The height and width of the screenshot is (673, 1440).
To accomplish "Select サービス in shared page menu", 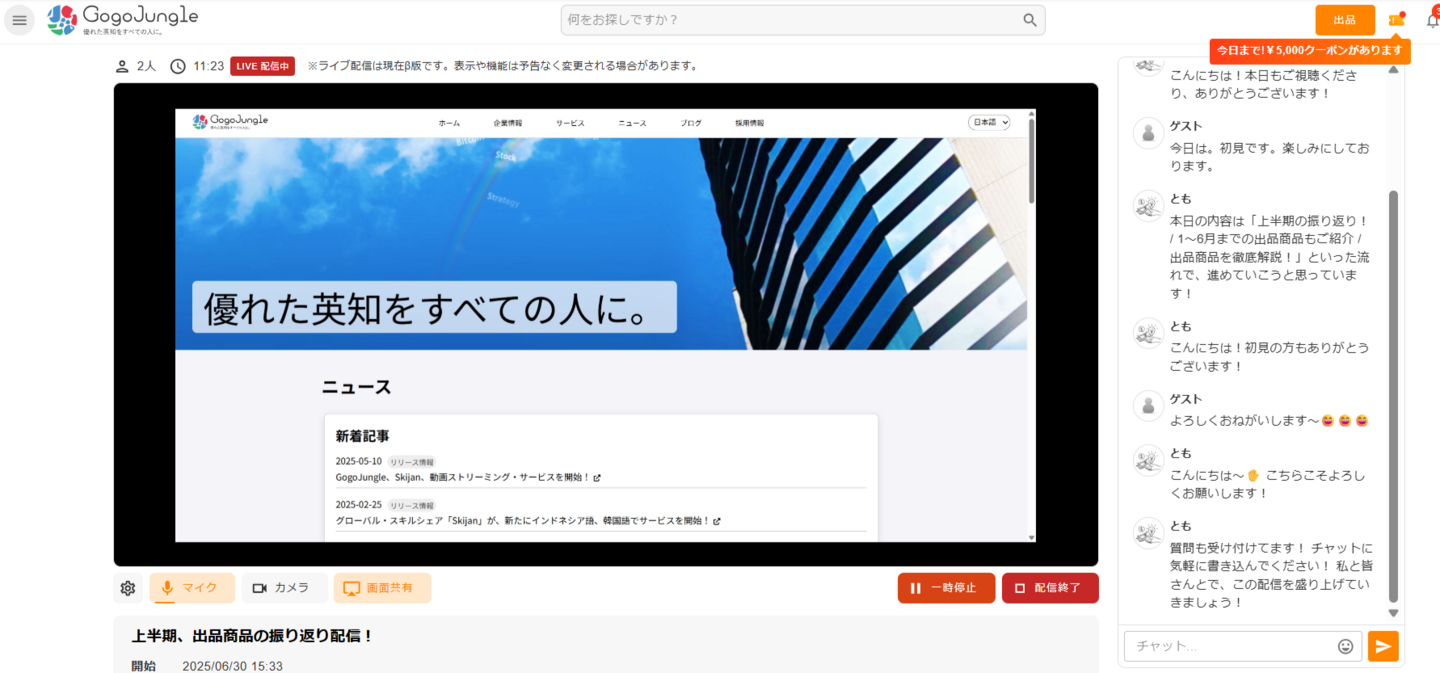I will point(570,123).
